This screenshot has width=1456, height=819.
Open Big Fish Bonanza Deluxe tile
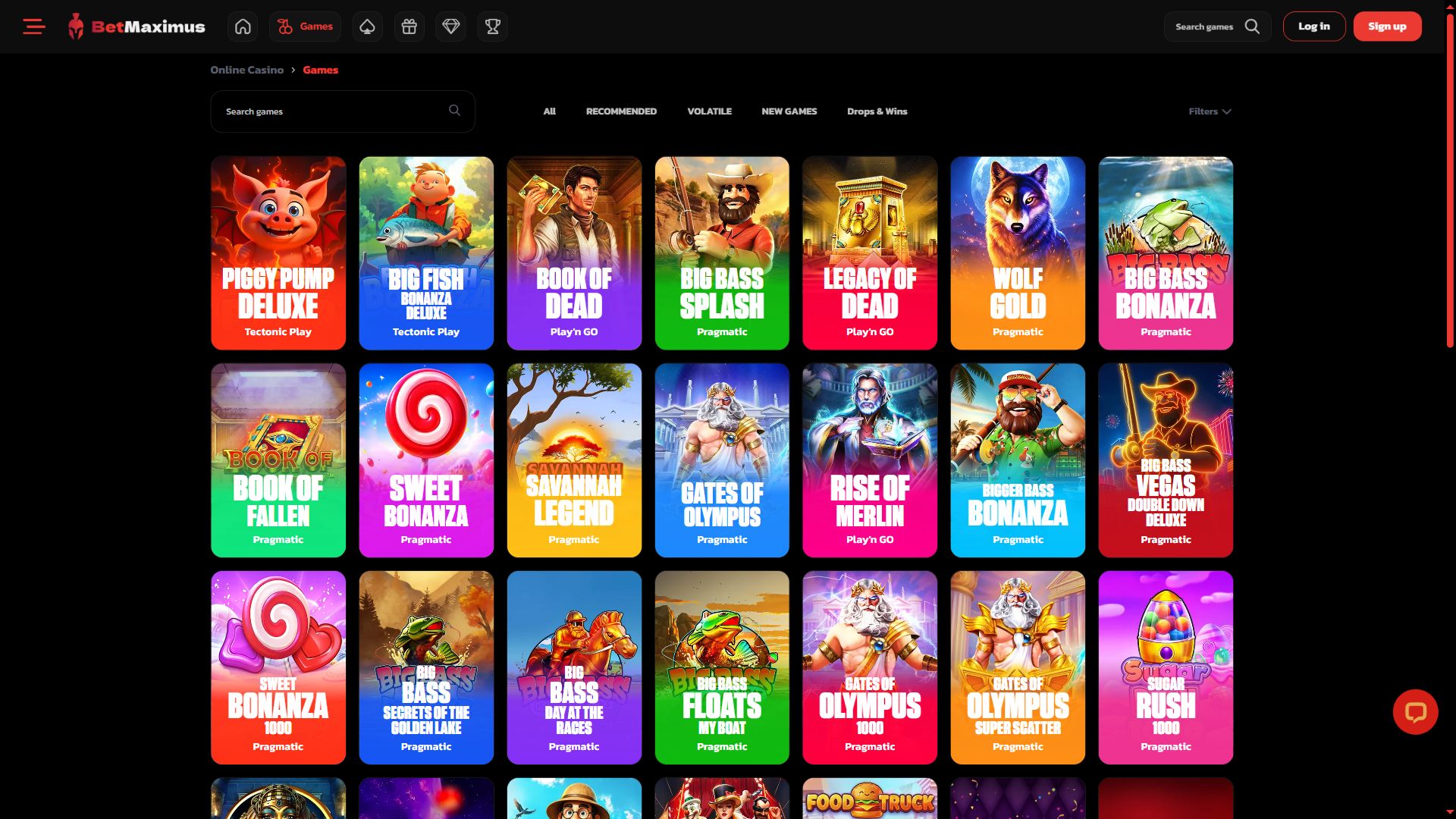pyautogui.click(x=426, y=253)
